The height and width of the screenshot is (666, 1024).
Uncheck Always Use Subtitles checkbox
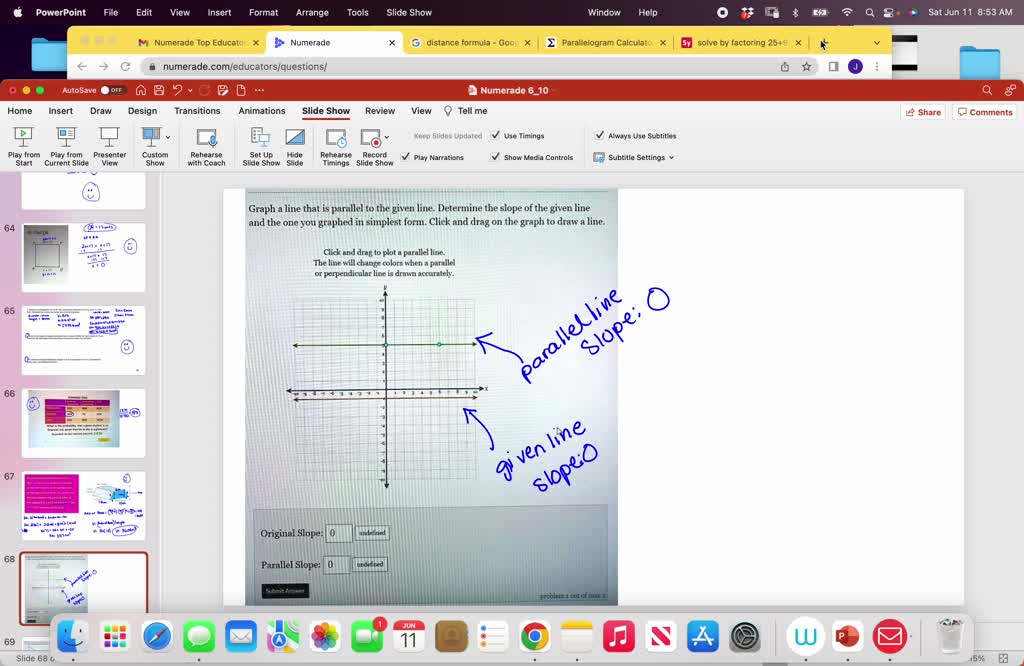click(600, 135)
